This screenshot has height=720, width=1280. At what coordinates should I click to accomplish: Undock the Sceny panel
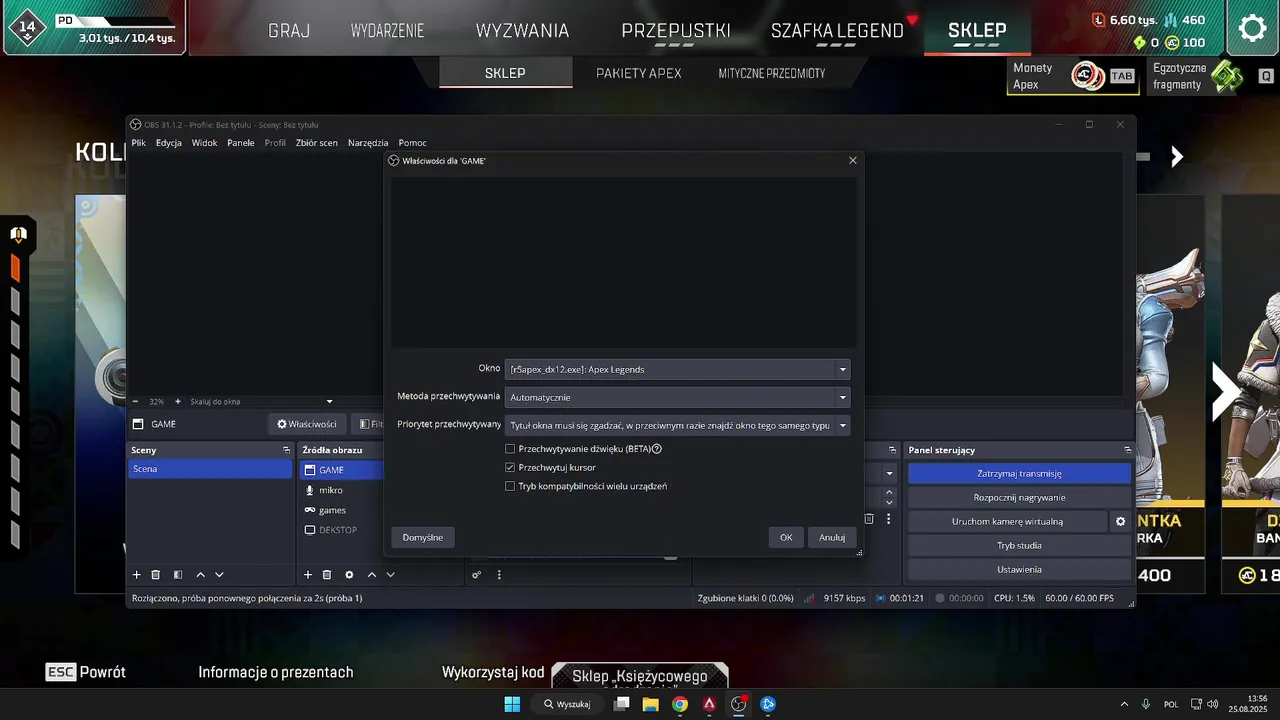point(286,450)
